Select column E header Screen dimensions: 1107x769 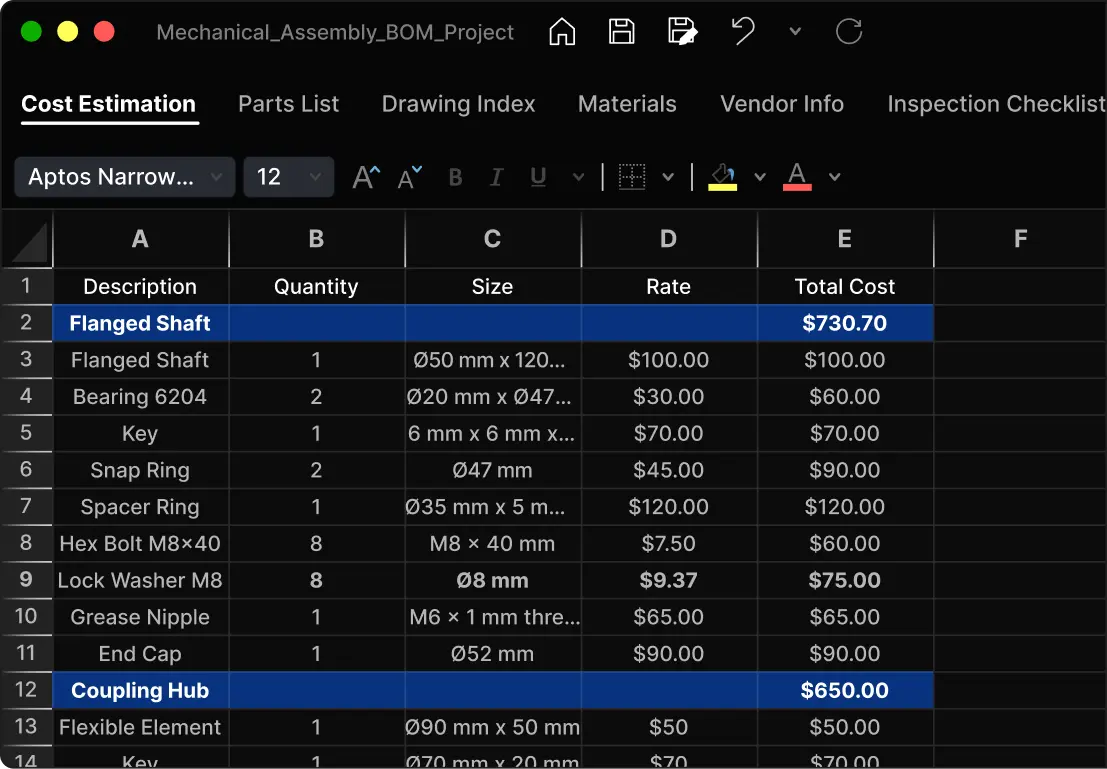click(x=845, y=239)
